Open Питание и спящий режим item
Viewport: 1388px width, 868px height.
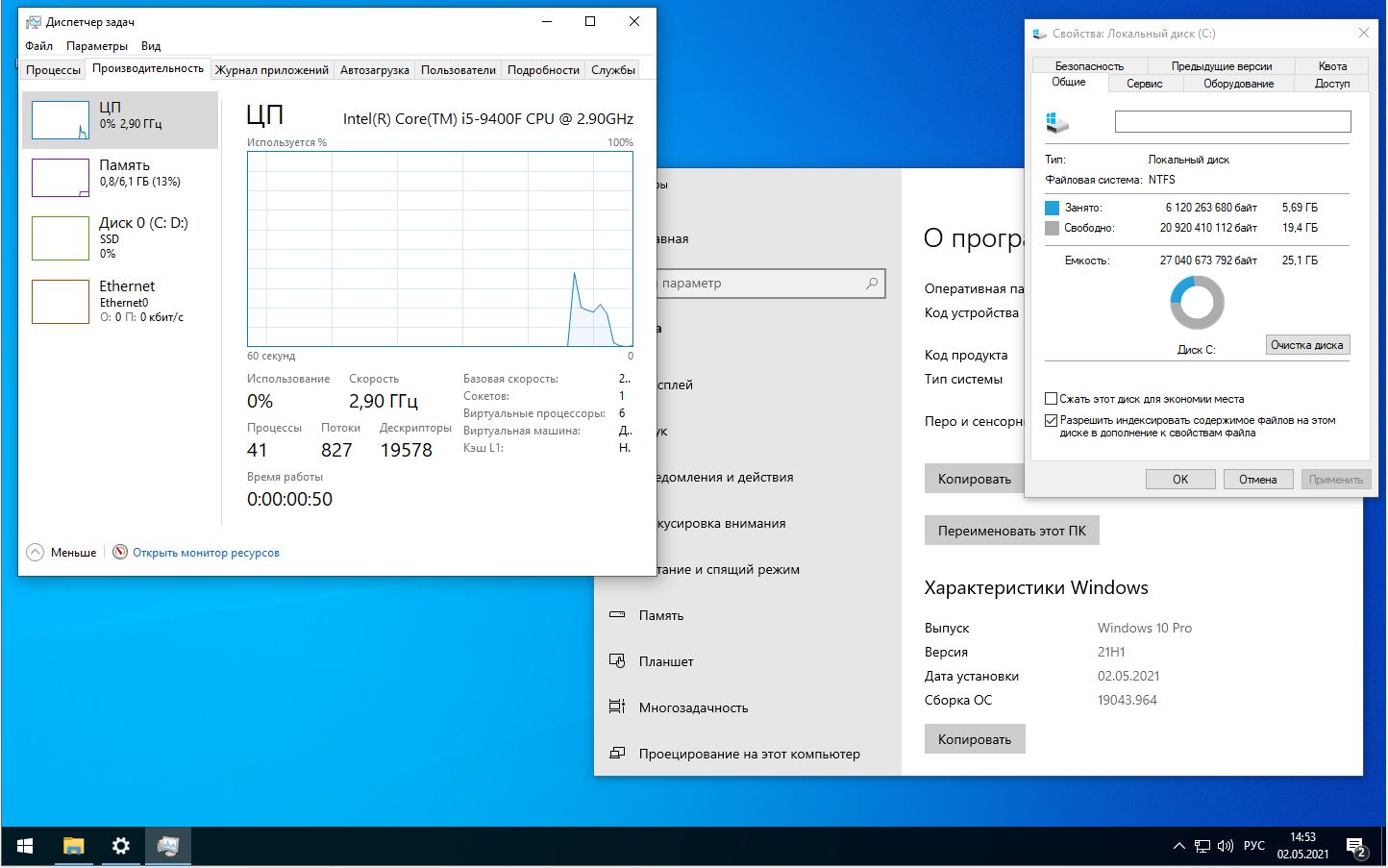pyautogui.click(x=728, y=569)
